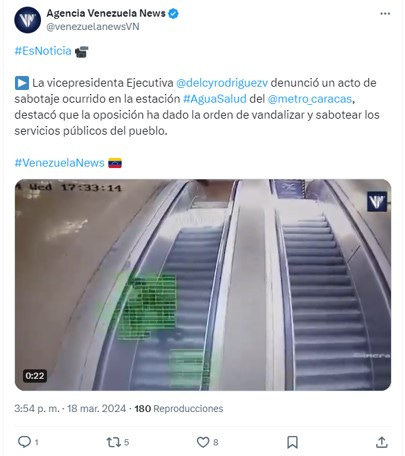Click the blue verified badge

point(173,14)
